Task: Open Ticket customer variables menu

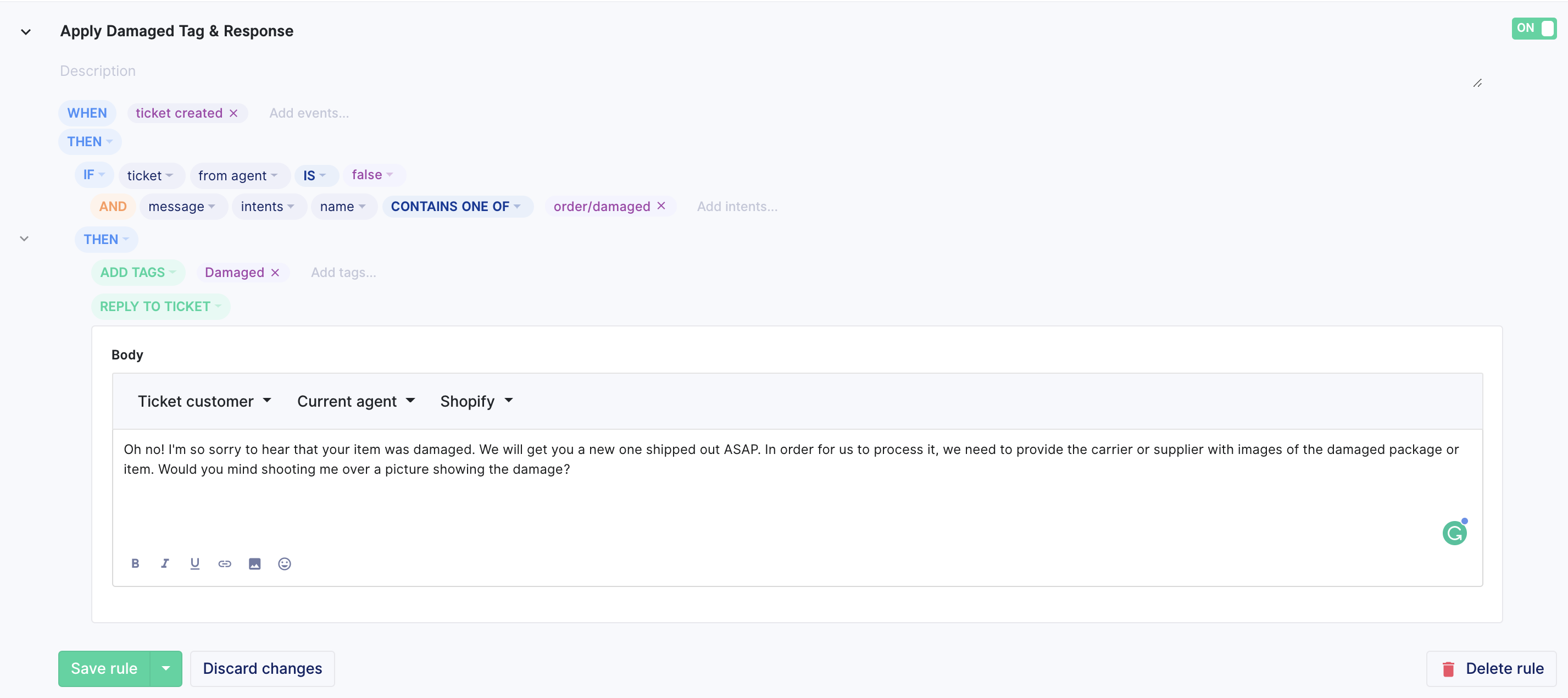Action: coord(204,401)
